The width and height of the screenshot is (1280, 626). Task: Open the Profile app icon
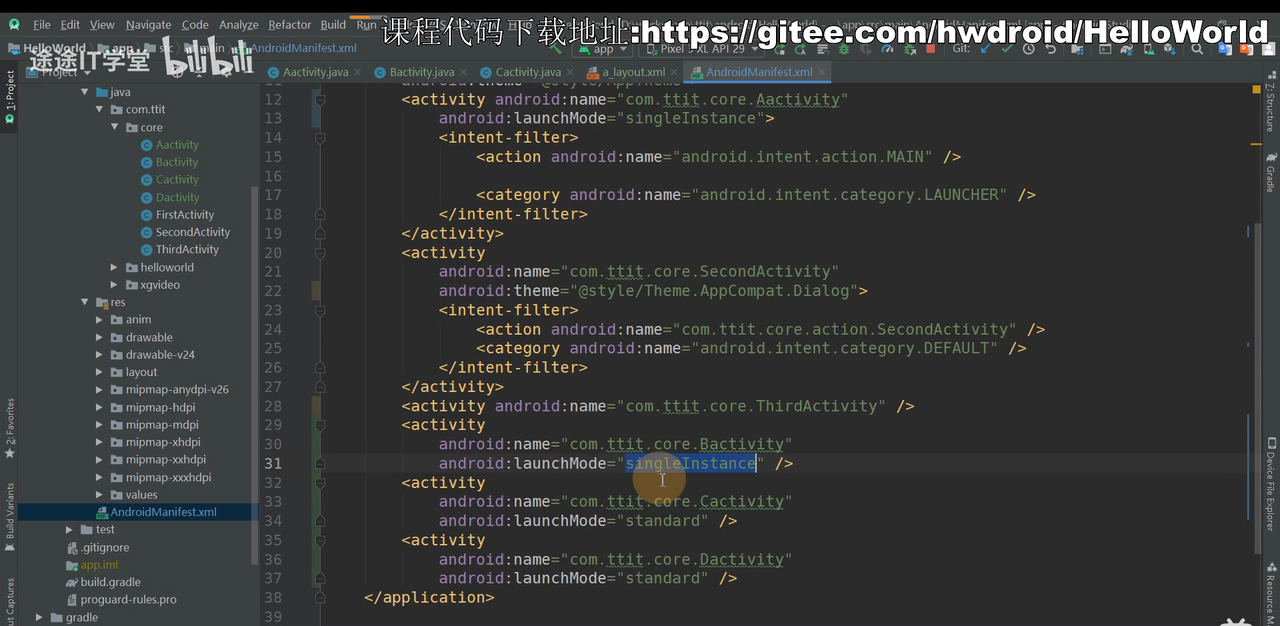(x=887, y=48)
